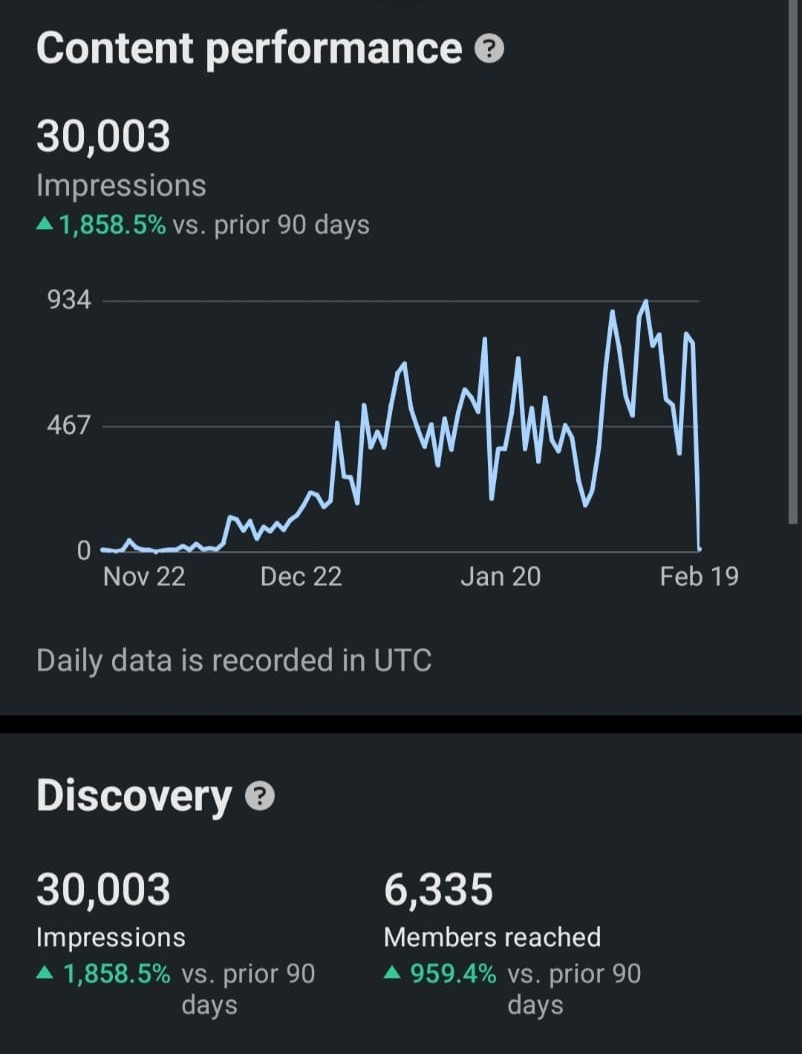
Task: Select the Feb 19 date on chart axis
Action: (699, 576)
